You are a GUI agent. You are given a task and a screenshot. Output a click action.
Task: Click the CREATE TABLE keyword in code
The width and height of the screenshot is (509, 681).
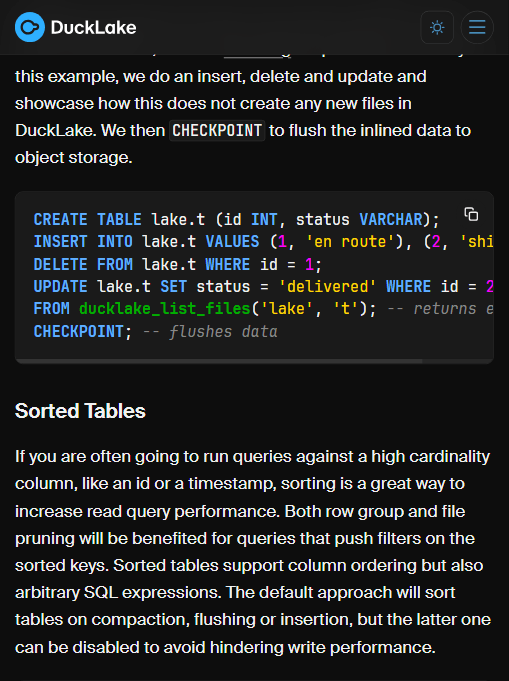point(87,219)
